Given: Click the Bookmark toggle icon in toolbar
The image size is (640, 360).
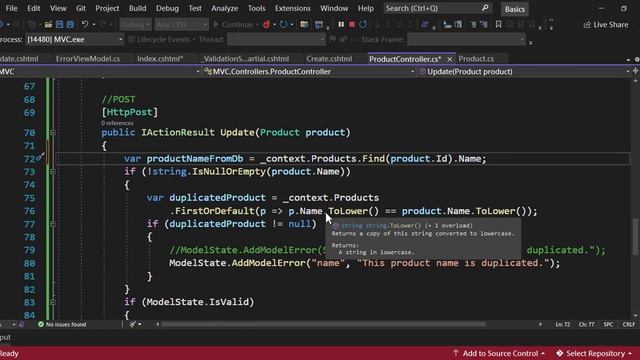Looking at the screenshot, I should [498, 24].
